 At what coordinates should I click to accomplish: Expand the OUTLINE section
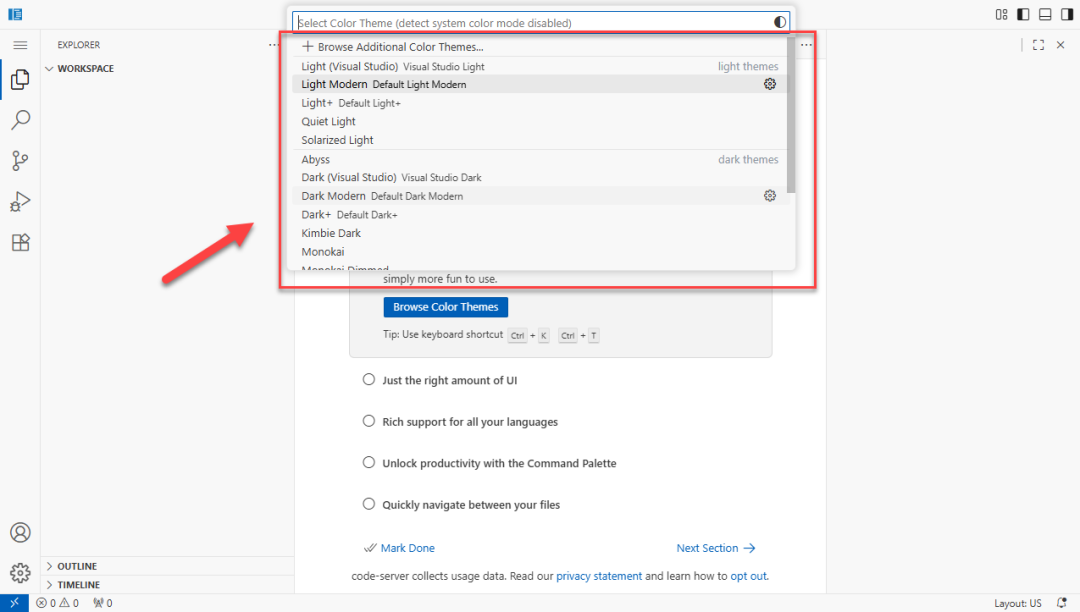click(77, 566)
